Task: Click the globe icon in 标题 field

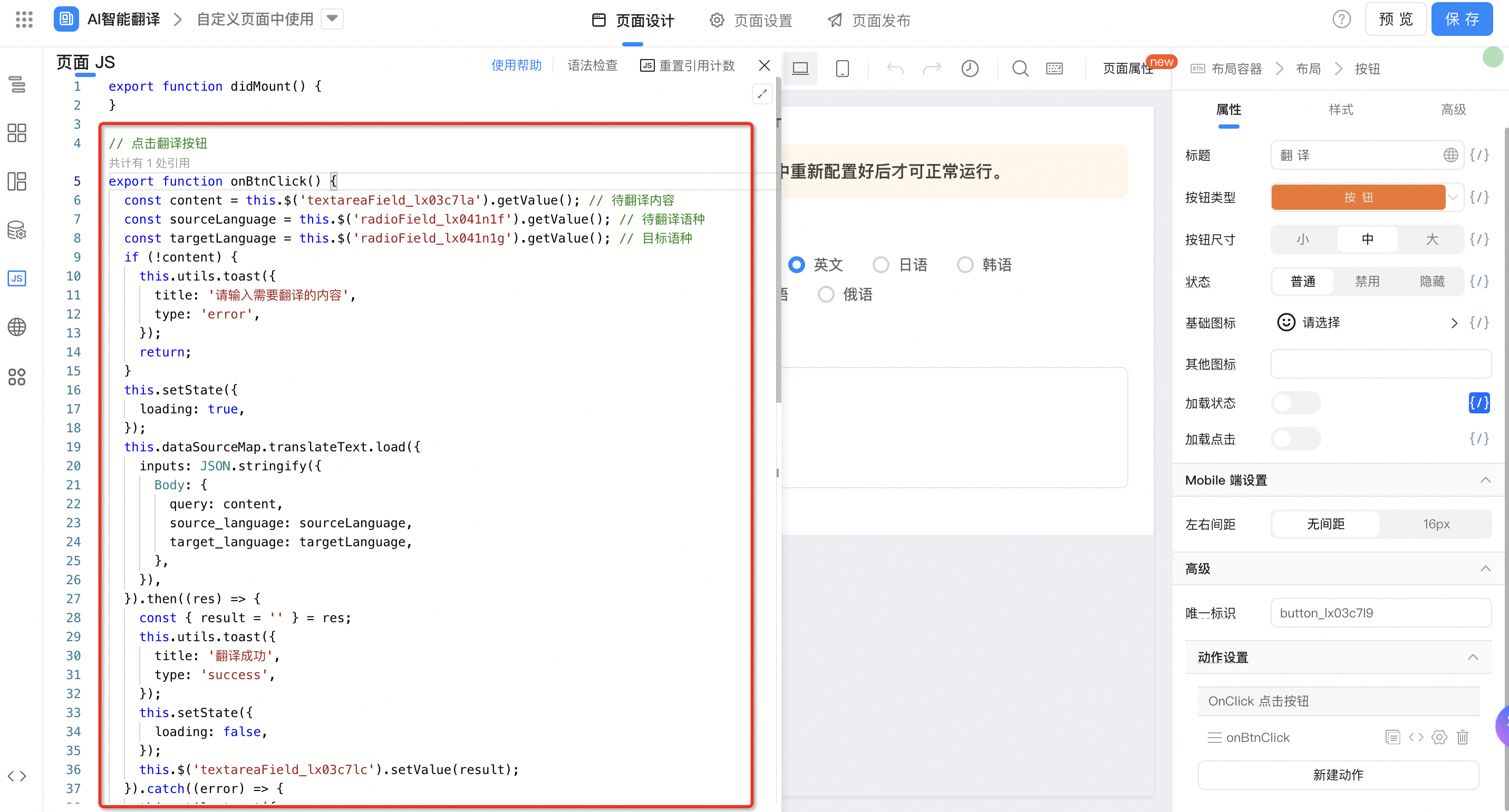Action: (x=1450, y=155)
